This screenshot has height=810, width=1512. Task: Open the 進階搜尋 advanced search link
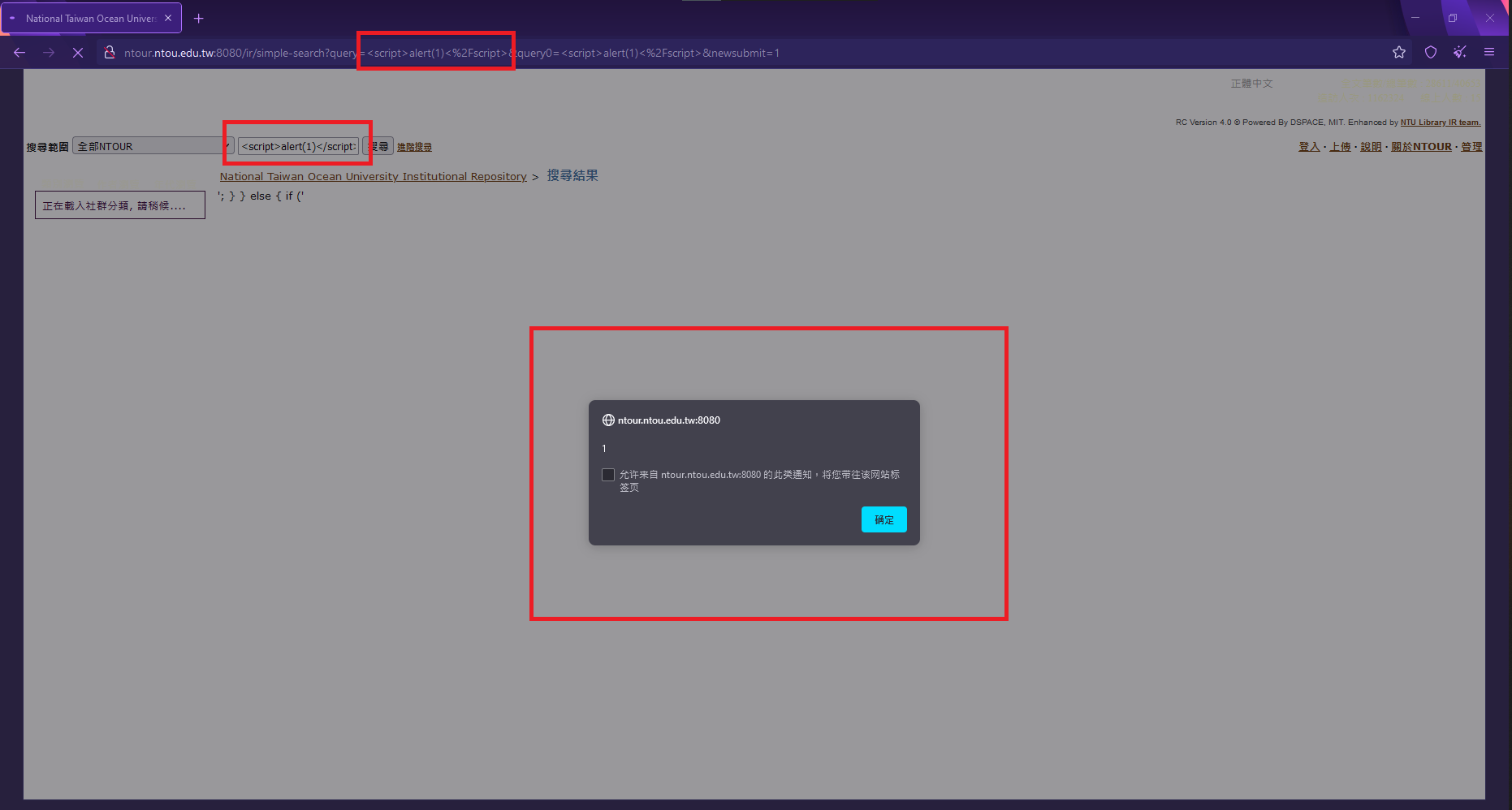(414, 147)
